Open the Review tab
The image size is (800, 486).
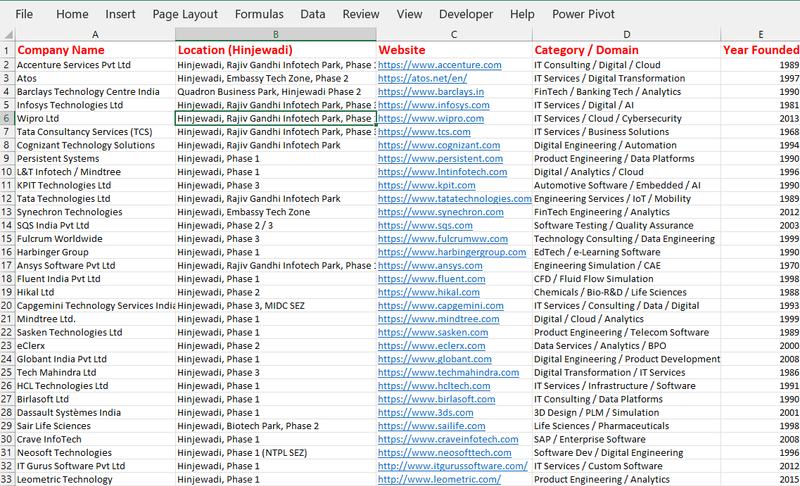(361, 14)
